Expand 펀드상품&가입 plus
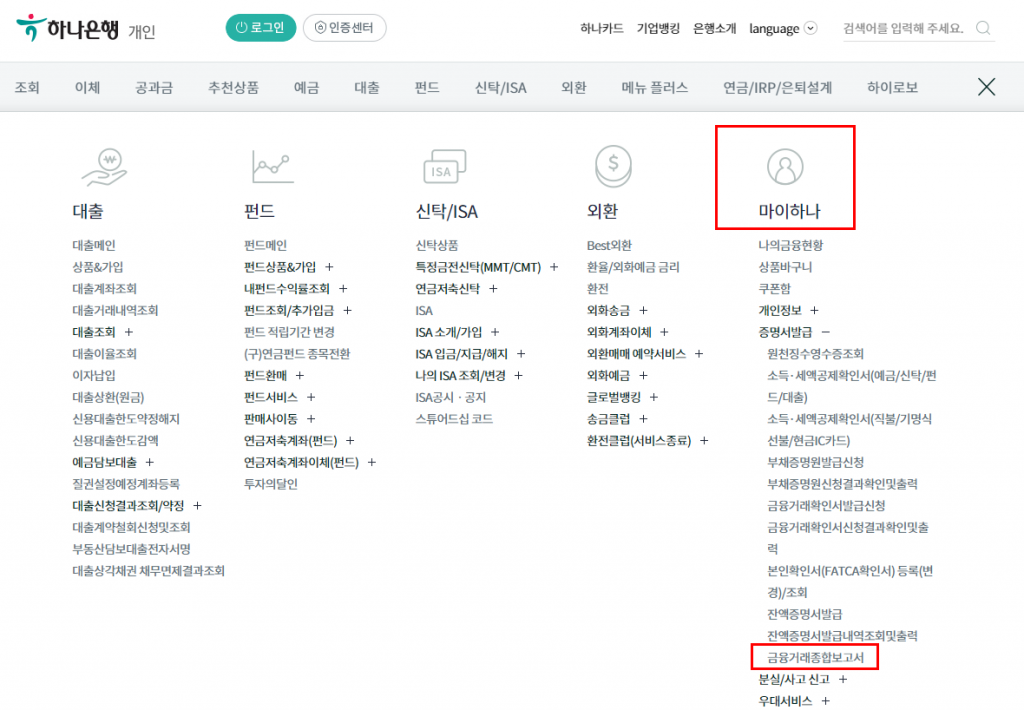The height and width of the screenshot is (710, 1024). pos(329,267)
